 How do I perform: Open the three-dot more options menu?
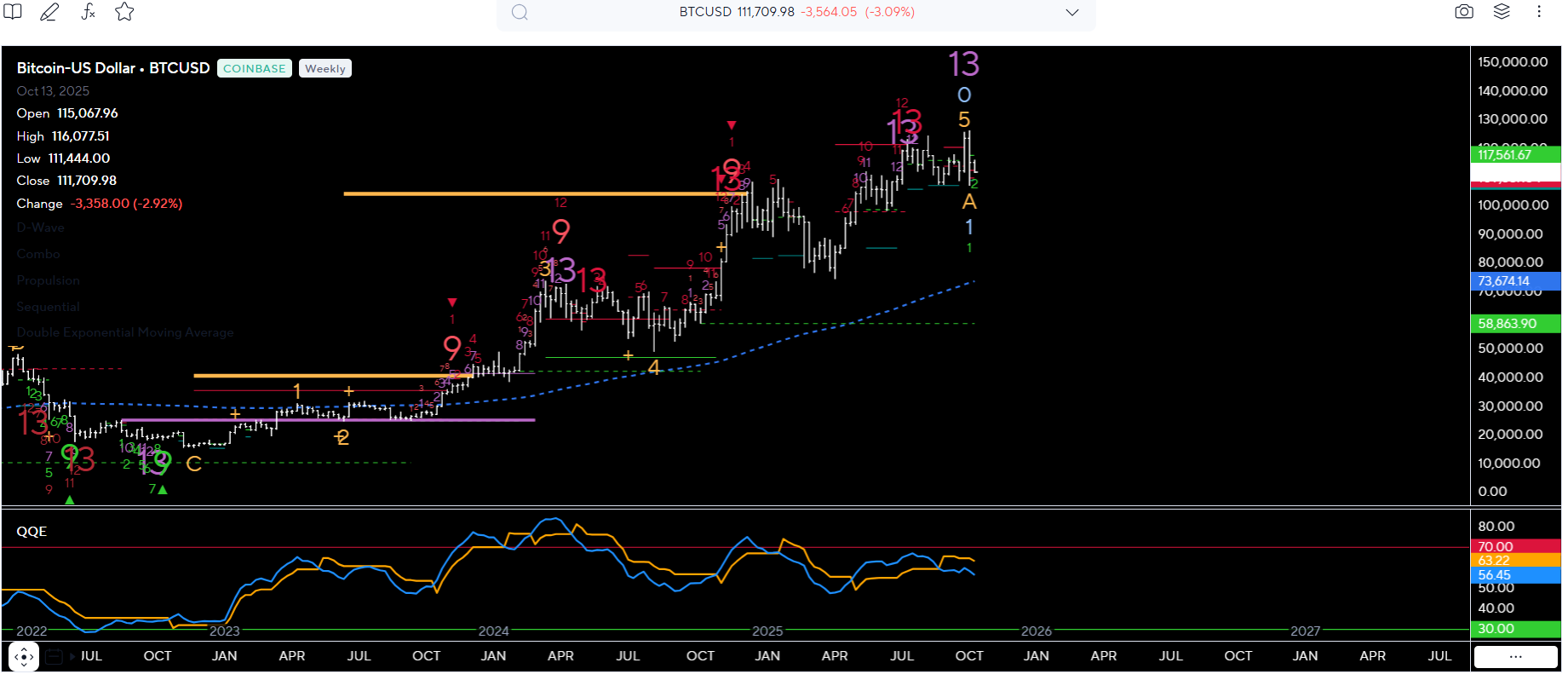1538,12
